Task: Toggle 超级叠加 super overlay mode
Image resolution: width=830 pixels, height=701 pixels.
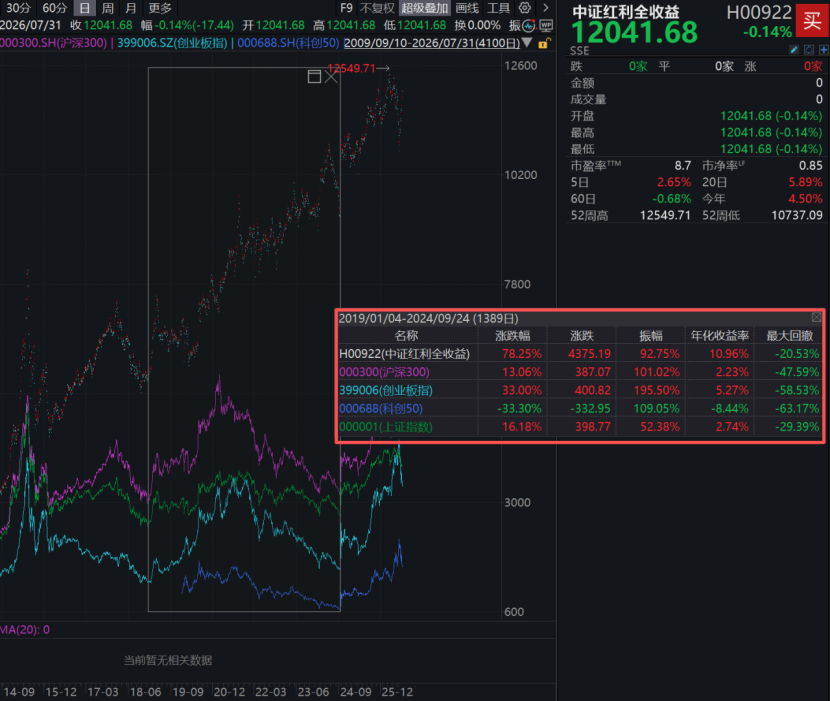Action: 425,8
